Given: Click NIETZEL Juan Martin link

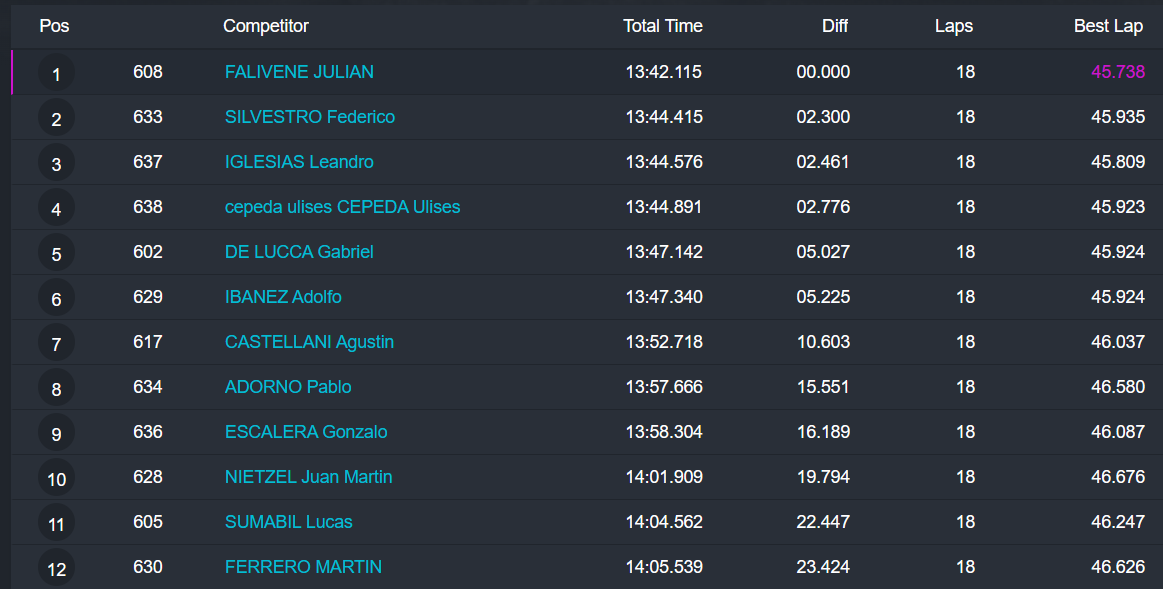Looking at the screenshot, I should pyautogui.click(x=308, y=477).
